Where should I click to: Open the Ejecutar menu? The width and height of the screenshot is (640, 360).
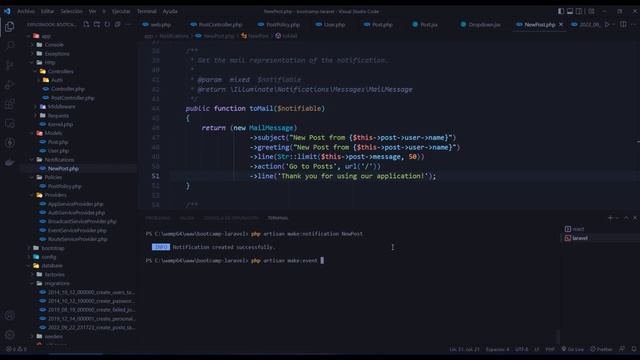pyautogui.click(x=121, y=11)
